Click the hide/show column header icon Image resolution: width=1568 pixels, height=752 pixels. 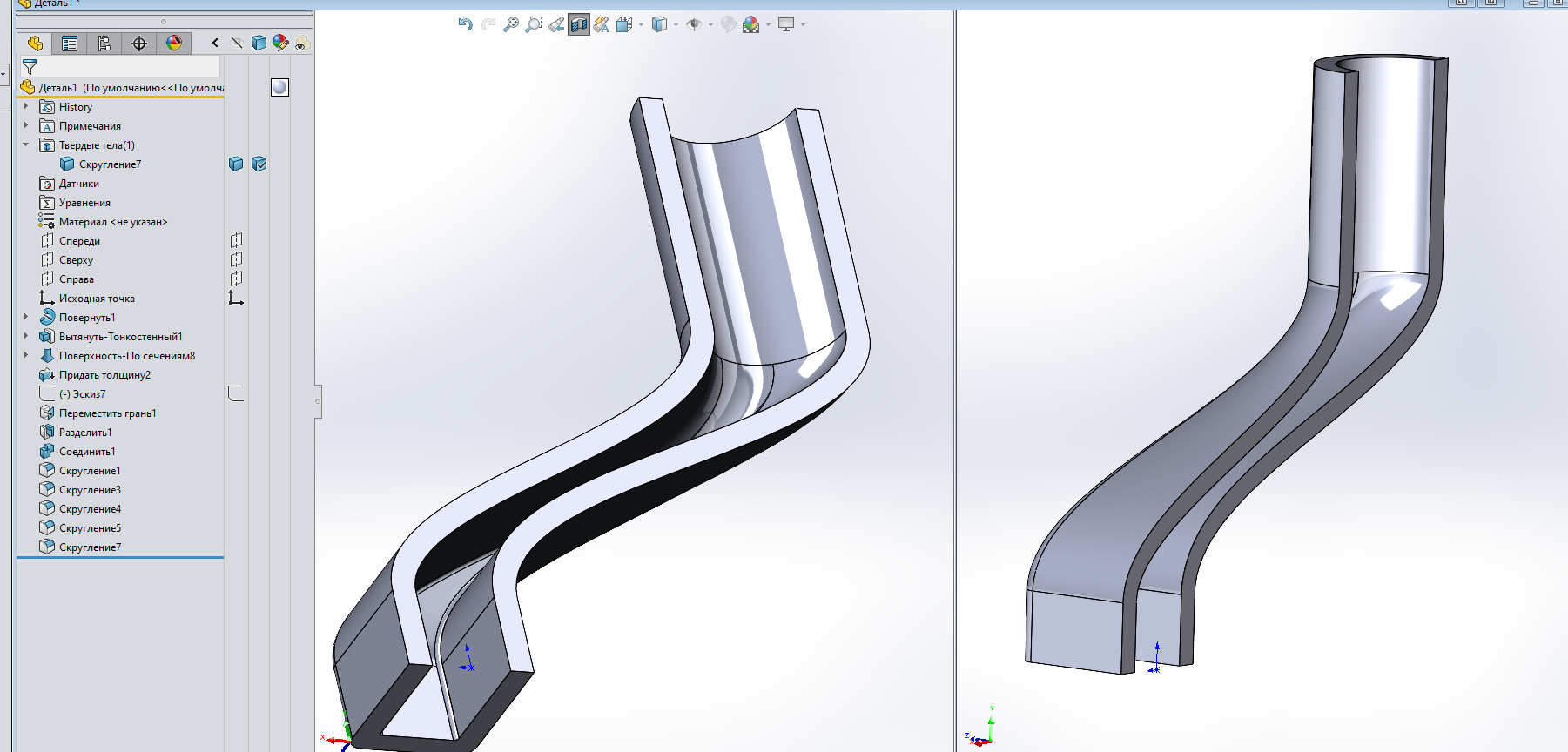tap(236, 43)
